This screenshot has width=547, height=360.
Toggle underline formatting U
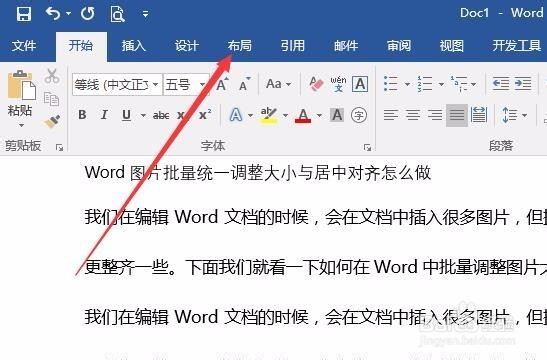[x=127, y=115]
